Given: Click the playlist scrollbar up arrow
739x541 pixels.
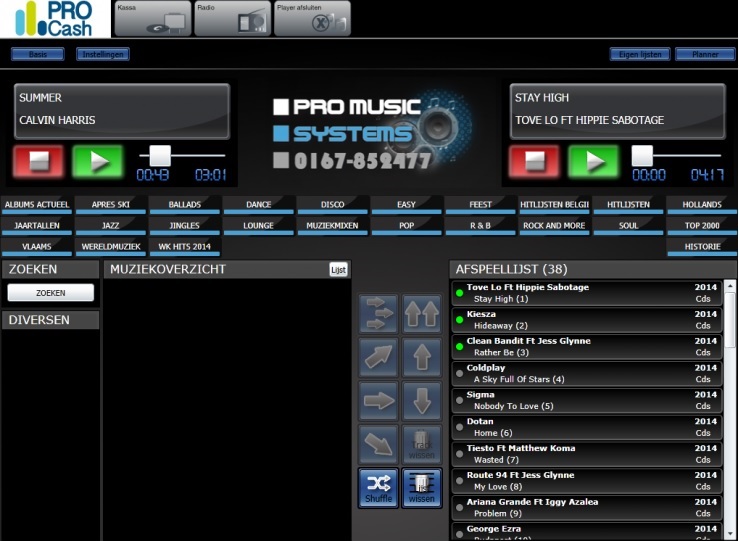Looking at the screenshot, I should point(730,286).
